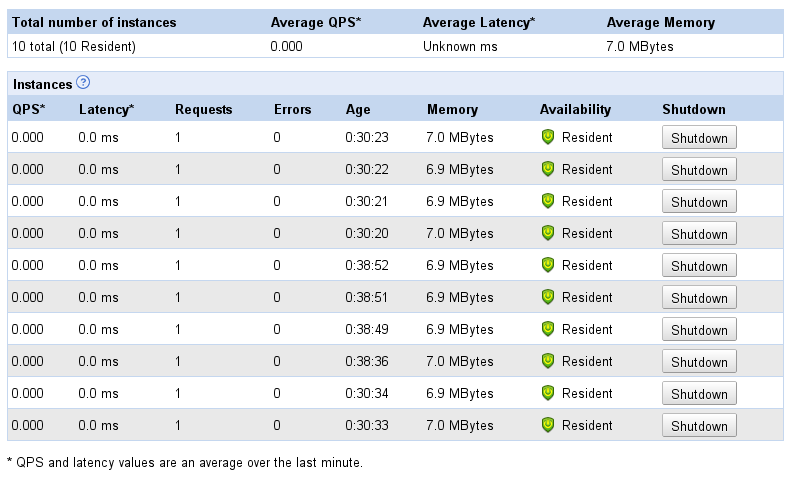Click the Resident shield icon for age 0:30:22
The width and height of the screenshot is (792, 482).
[547, 169]
